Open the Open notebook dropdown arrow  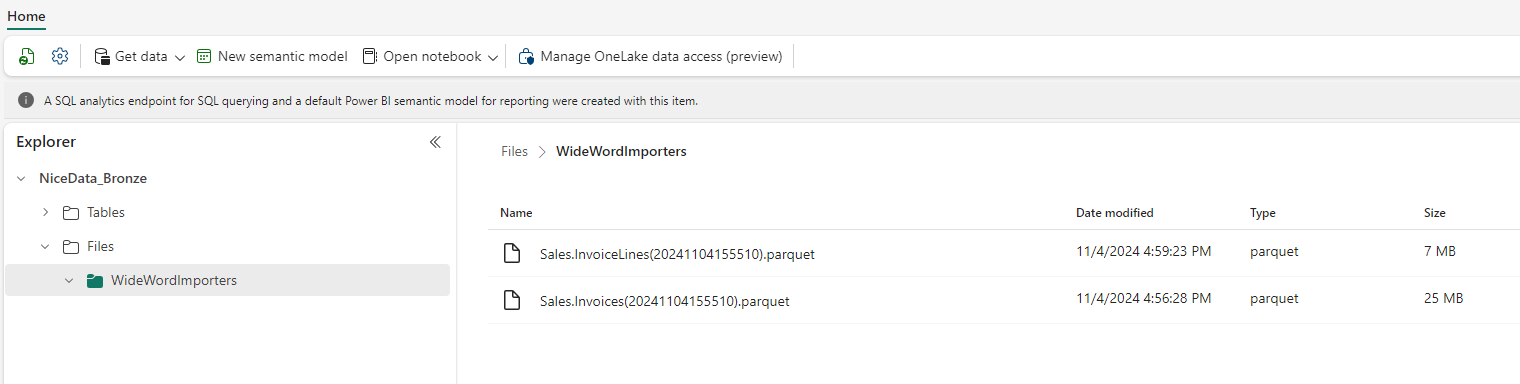(493, 58)
